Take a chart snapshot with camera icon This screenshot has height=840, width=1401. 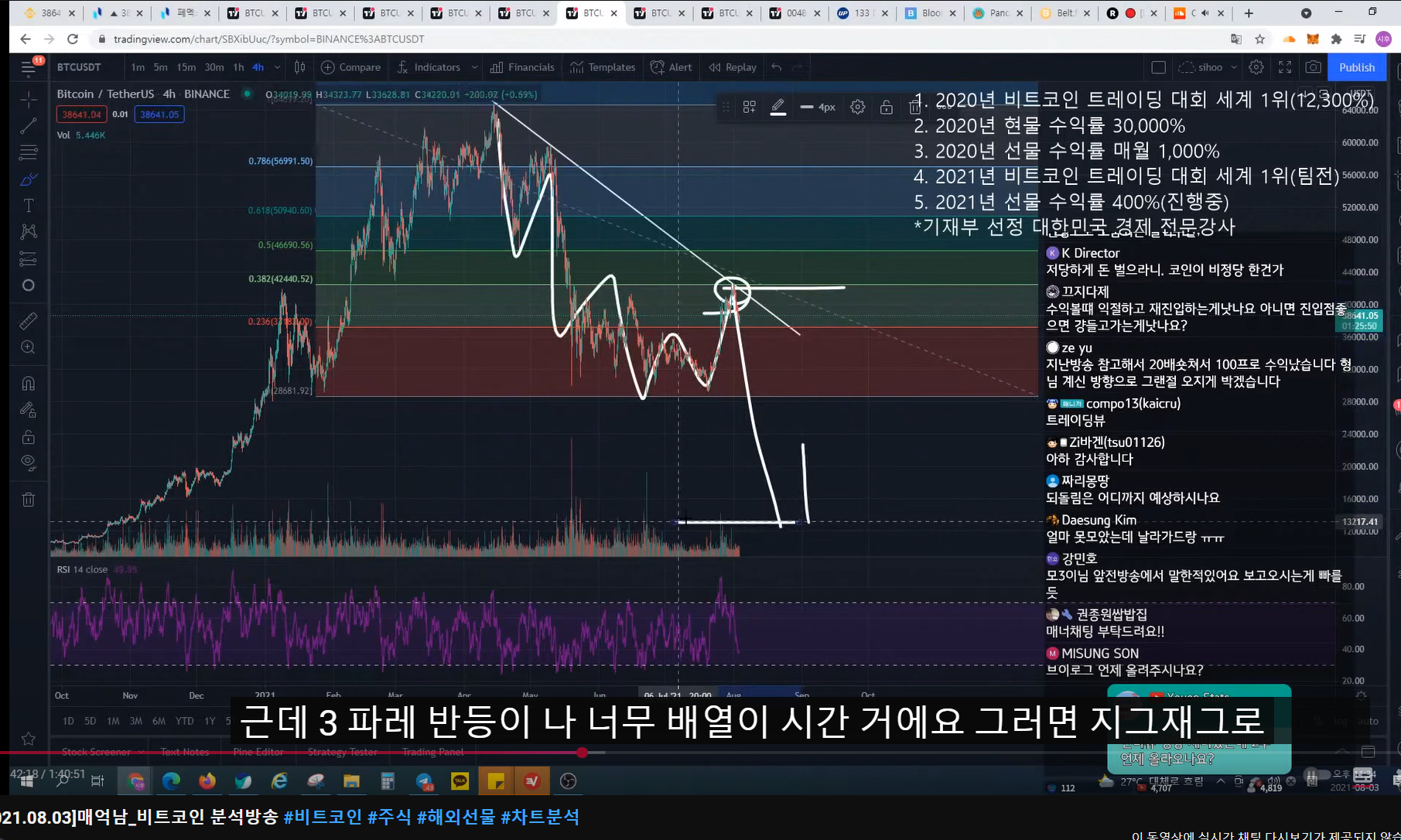pos(1313,67)
